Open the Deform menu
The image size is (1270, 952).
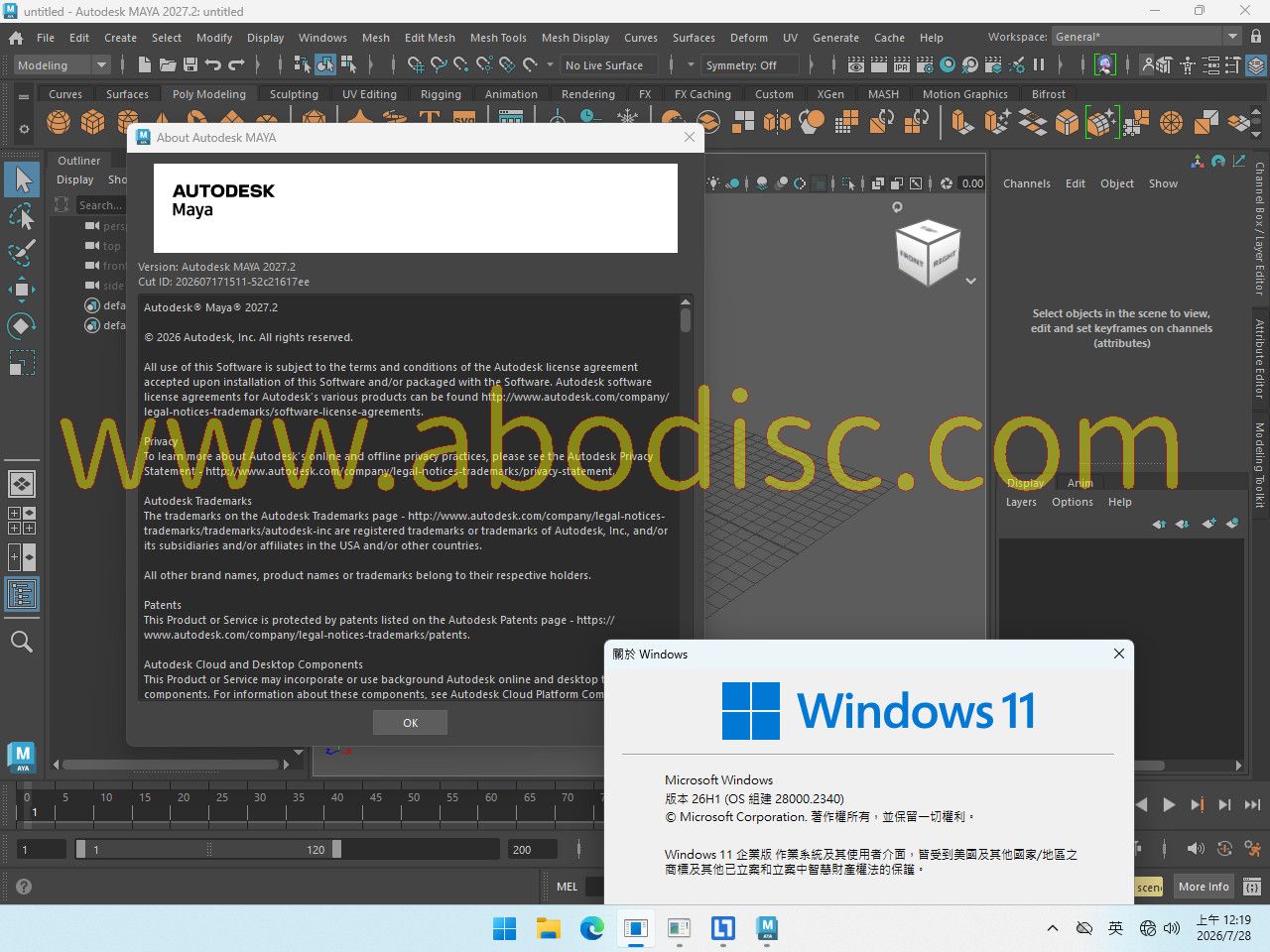click(749, 38)
